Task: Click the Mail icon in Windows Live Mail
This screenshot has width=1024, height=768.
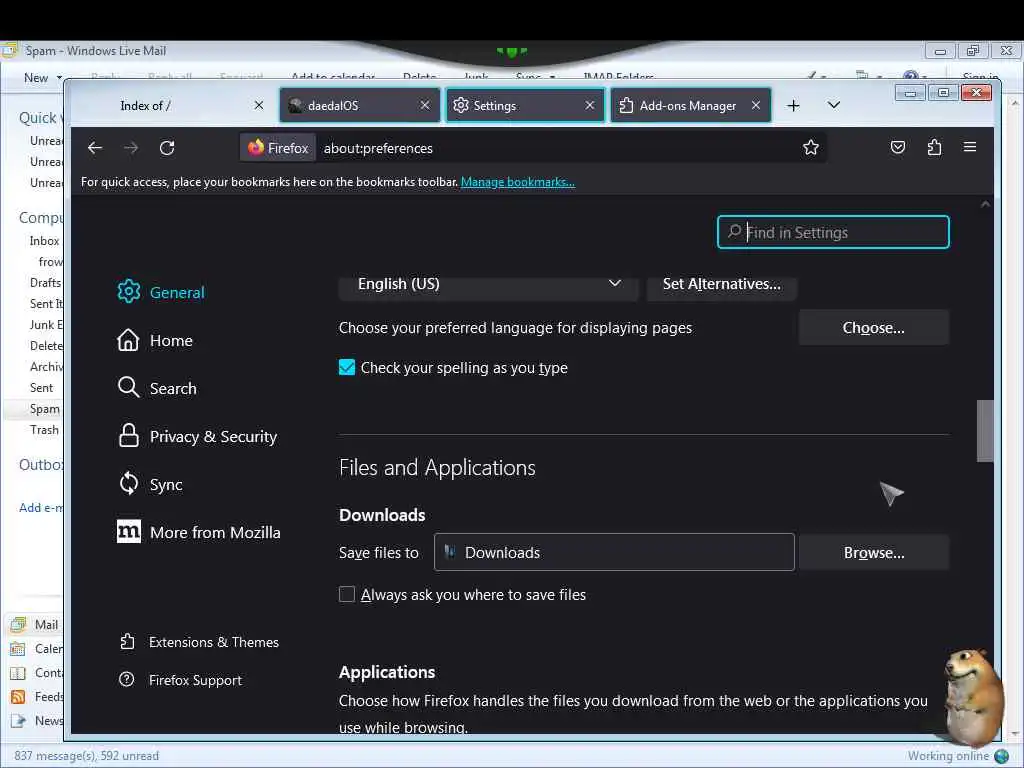Action: tap(18, 624)
